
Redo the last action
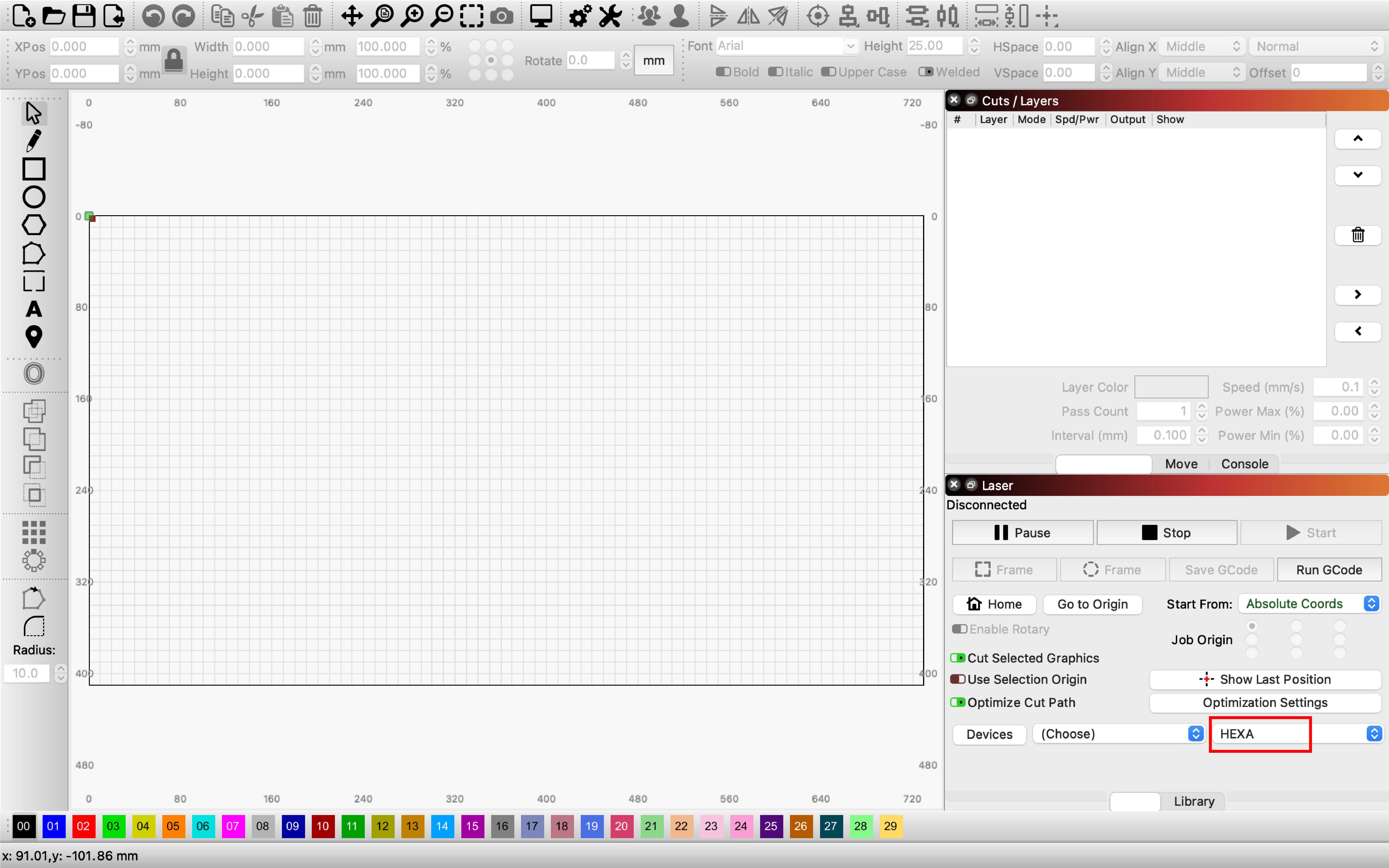184,16
